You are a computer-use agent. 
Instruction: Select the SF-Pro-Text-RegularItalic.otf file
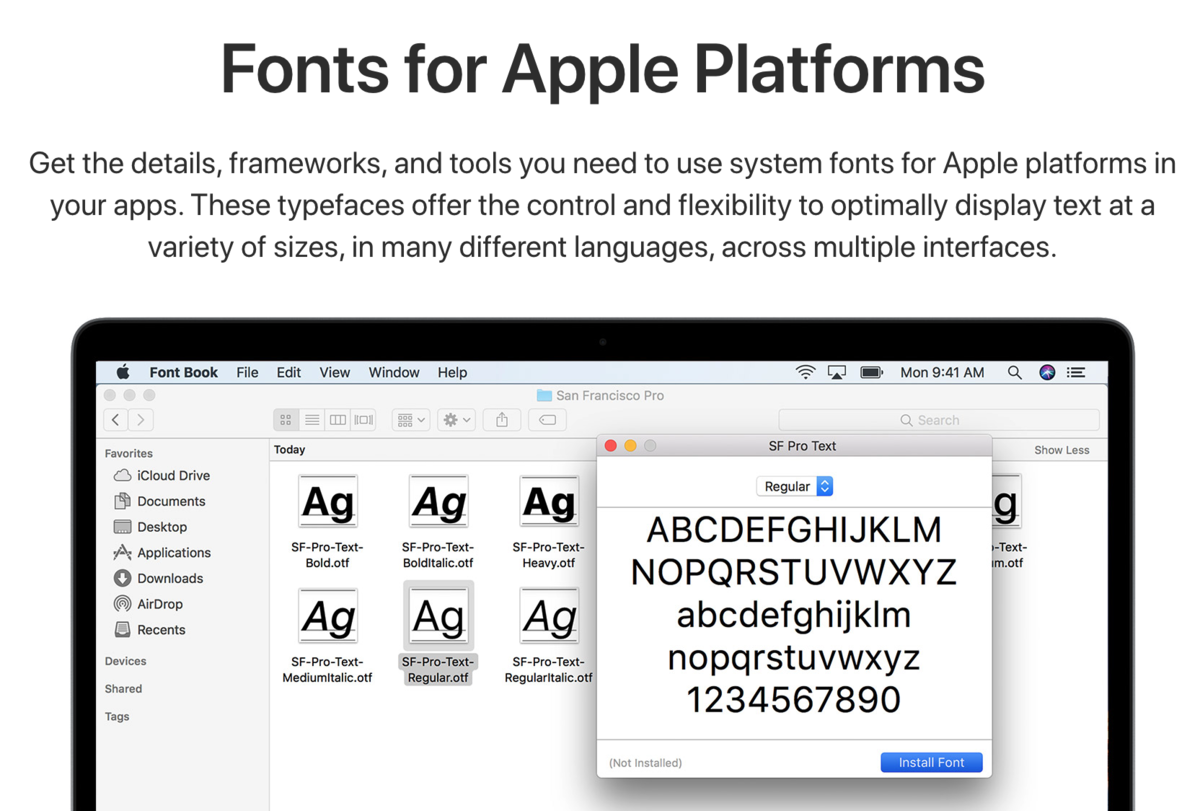coord(549,636)
